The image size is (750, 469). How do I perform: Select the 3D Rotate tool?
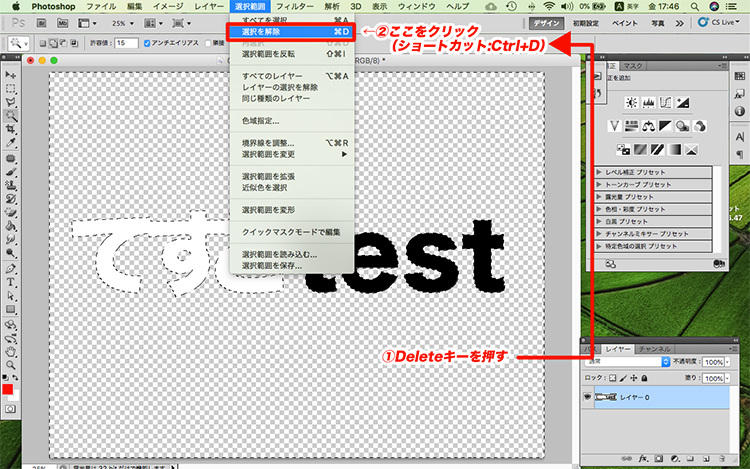click(10, 325)
